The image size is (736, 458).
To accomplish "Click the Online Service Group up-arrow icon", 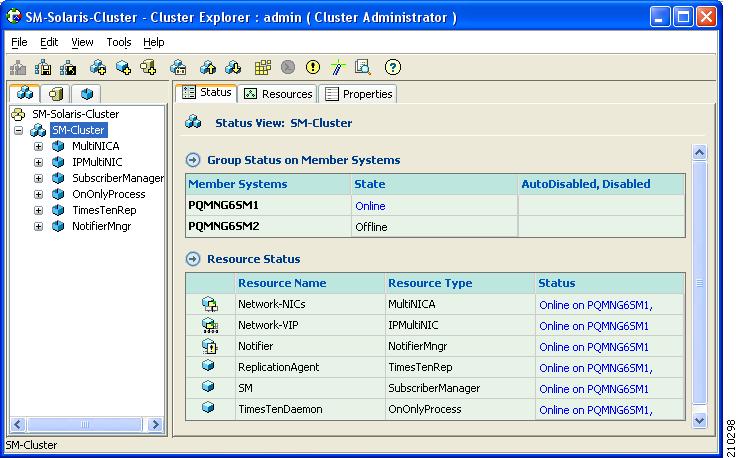I will (x=208, y=68).
